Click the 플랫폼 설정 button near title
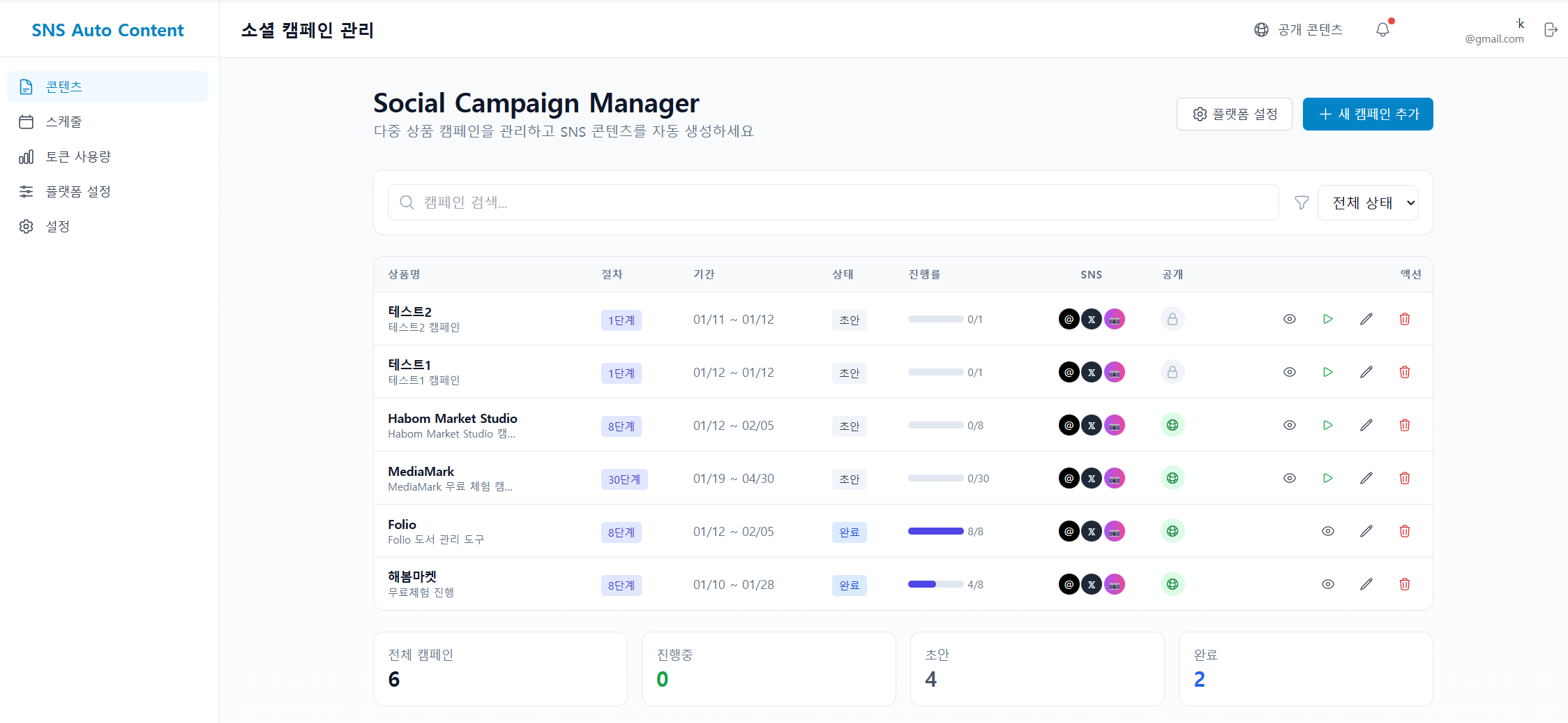1568x723 pixels. 1234,114
